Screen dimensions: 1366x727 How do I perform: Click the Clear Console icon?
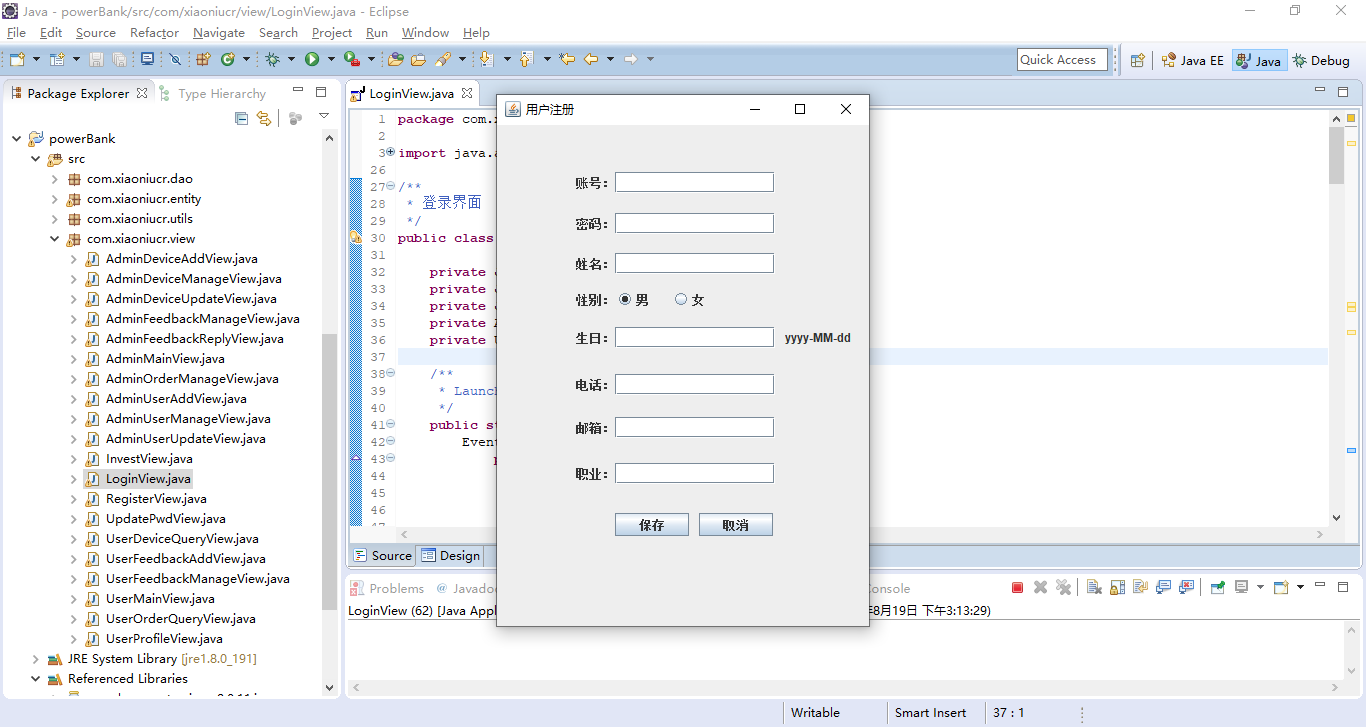tap(1094, 588)
